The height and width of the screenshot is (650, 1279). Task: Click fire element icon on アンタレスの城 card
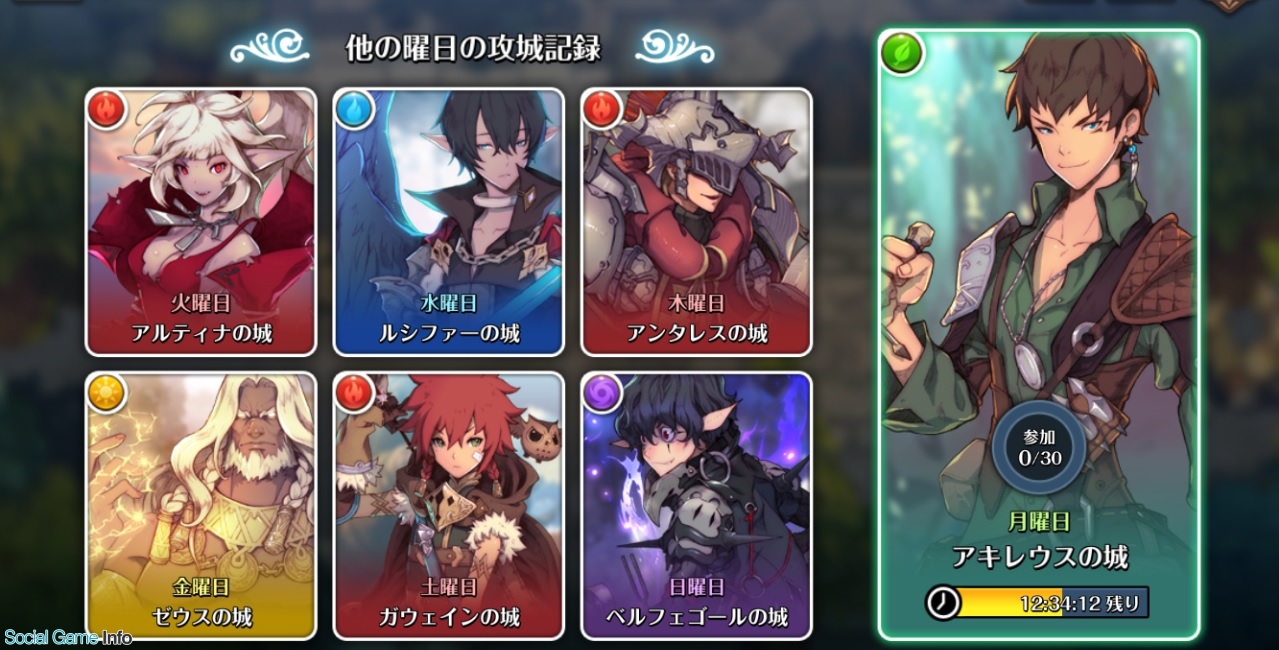point(601,109)
